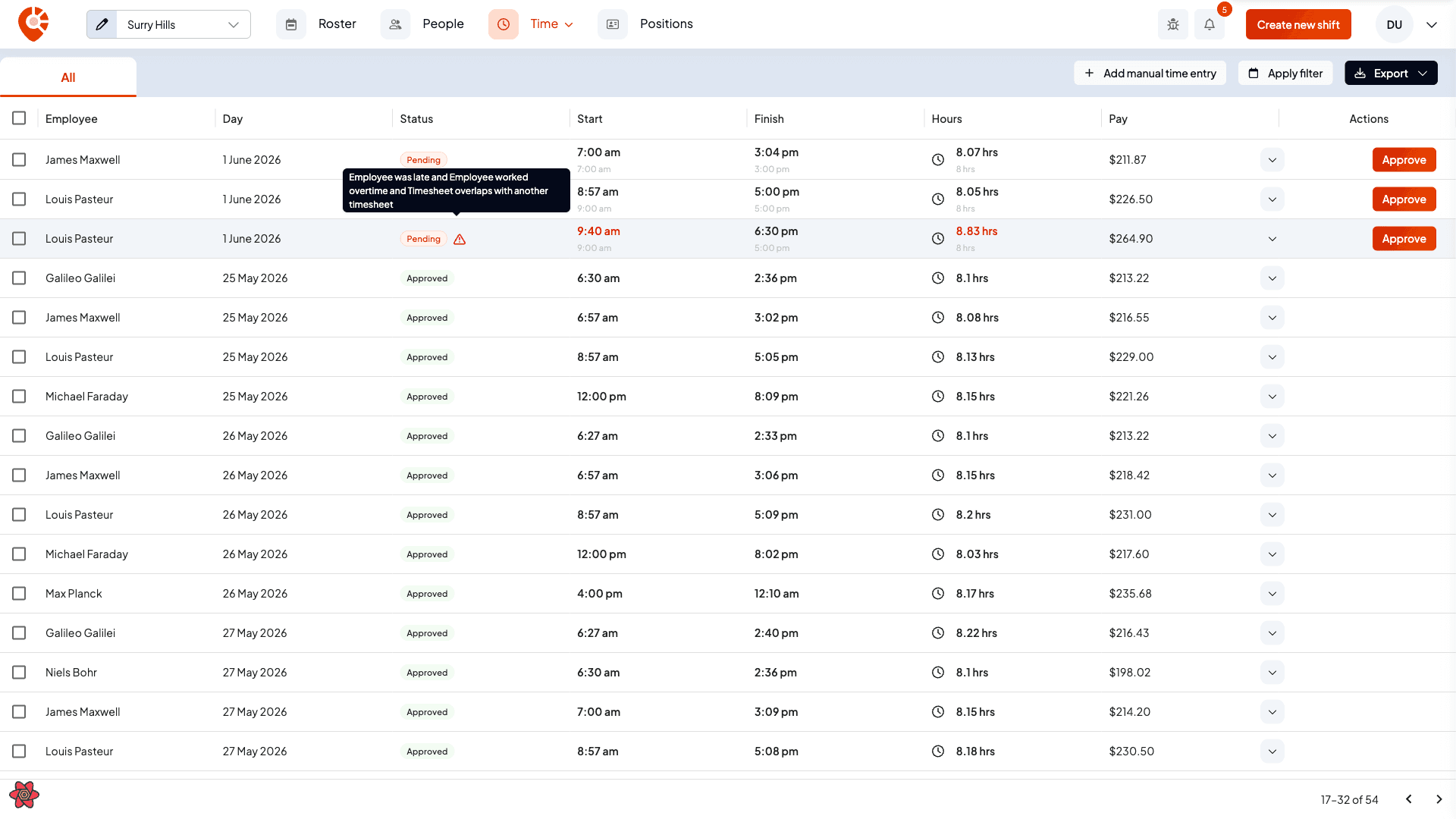Screen dimensions: 1456x819
Task: Click clock icon next to 8.08 hrs
Action: [x=938, y=318]
